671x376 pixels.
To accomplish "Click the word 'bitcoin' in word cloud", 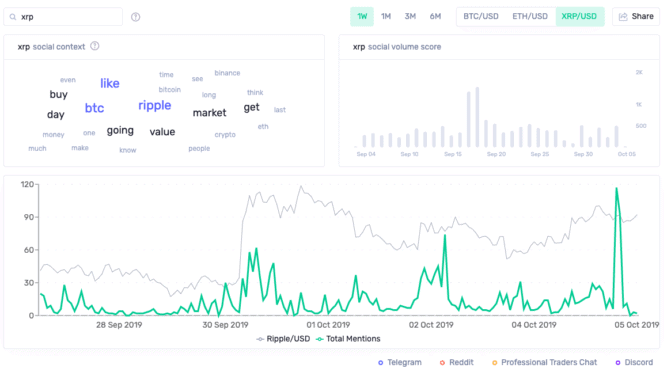I will 169,90.
